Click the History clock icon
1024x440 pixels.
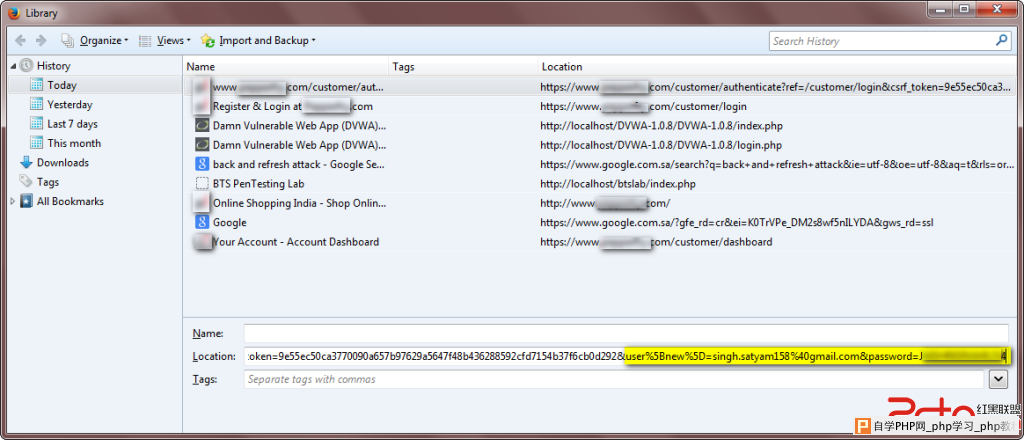[26, 66]
